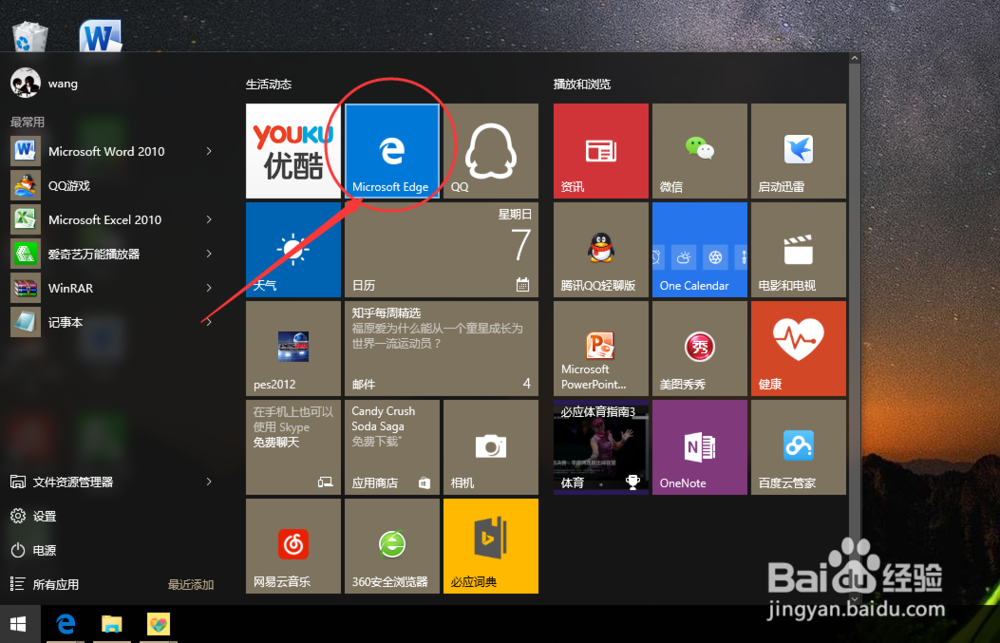
Task: Open the 百度云管家 tile
Action: click(798, 448)
